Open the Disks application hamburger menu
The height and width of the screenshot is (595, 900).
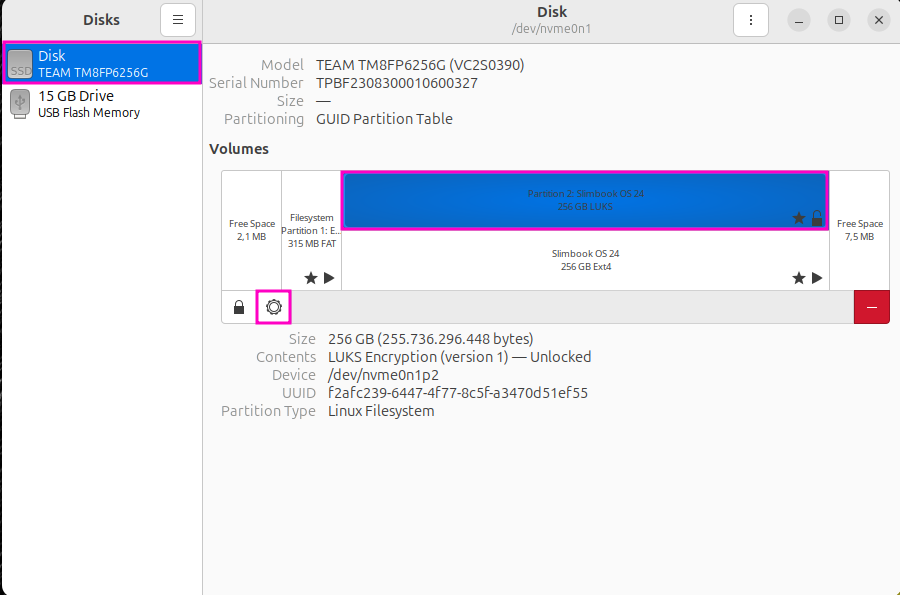coord(178,20)
